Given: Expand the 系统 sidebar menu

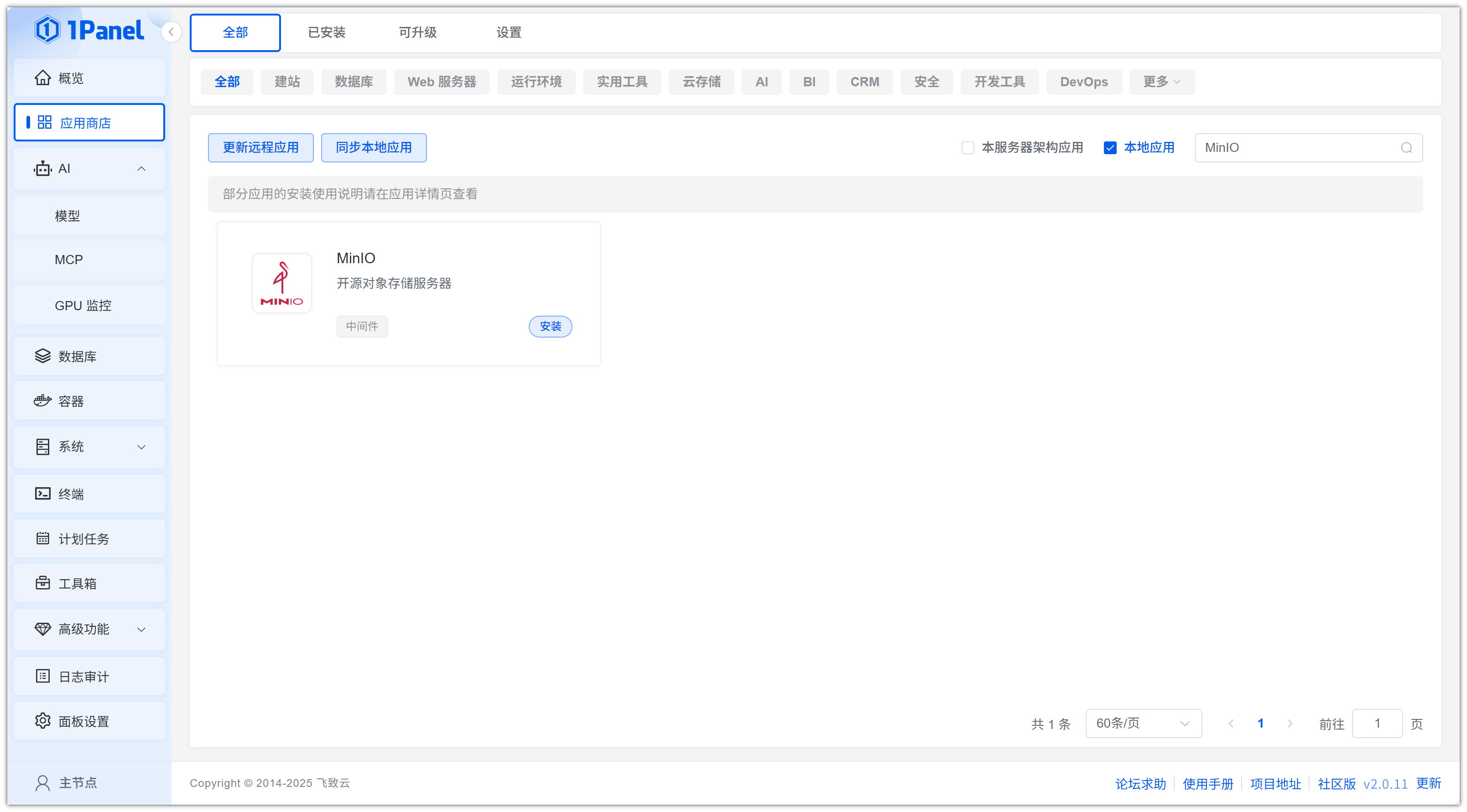Looking at the screenshot, I should click(x=89, y=447).
